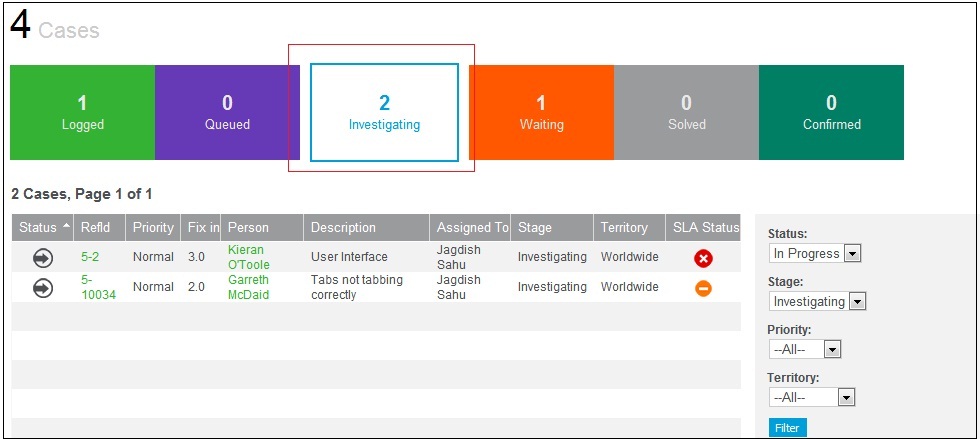The image size is (980, 439).
Task: Click Investigating stage cell for case 5-2
Action: tap(552, 257)
